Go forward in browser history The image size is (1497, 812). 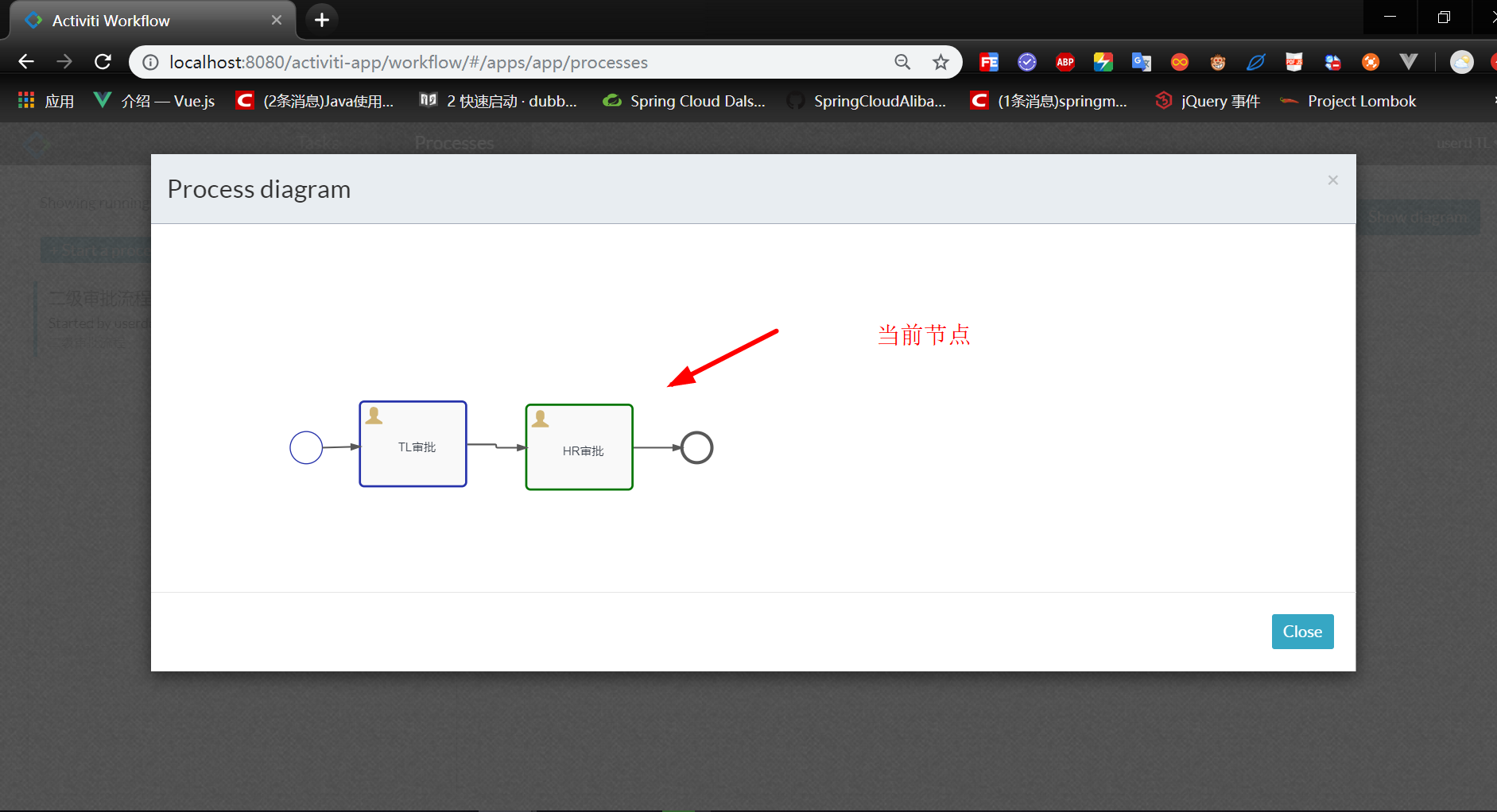pos(64,62)
